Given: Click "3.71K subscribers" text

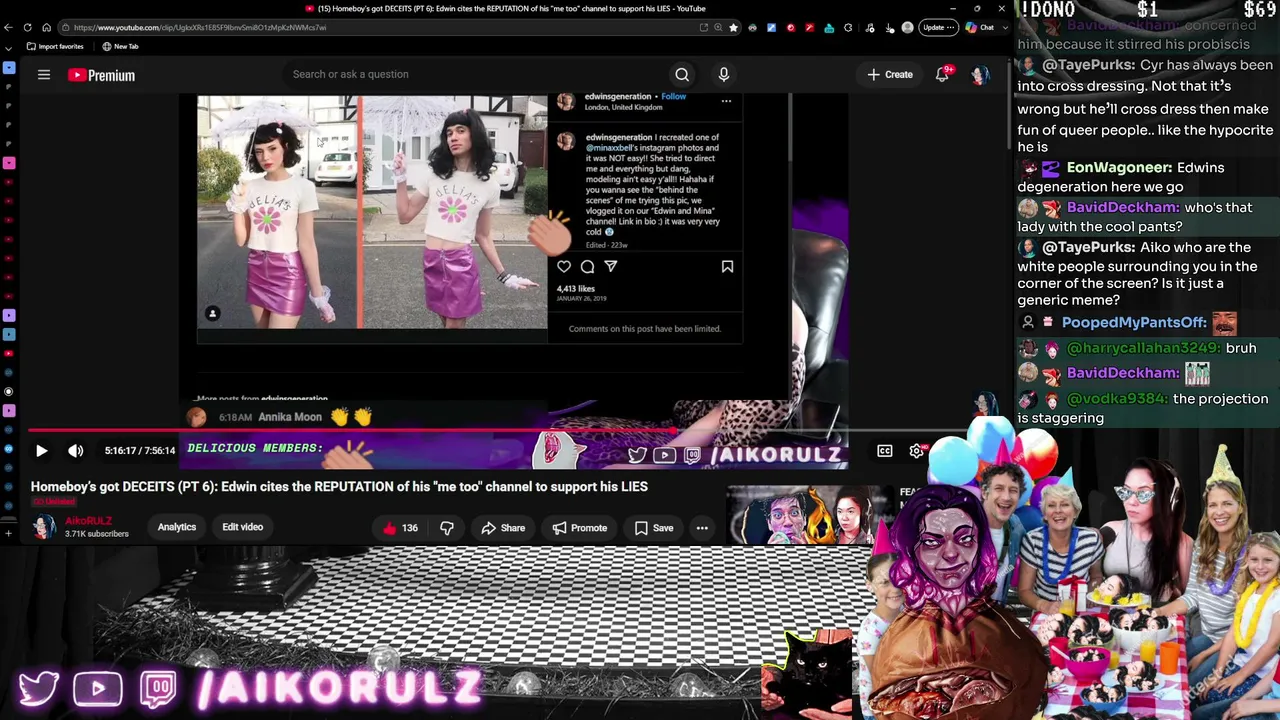Looking at the screenshot, I should [x=97, y=534].
